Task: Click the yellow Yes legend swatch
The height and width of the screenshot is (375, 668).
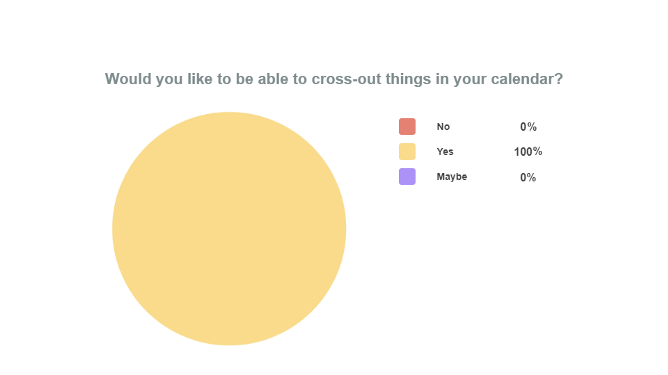Action: (x=407, y=152)
